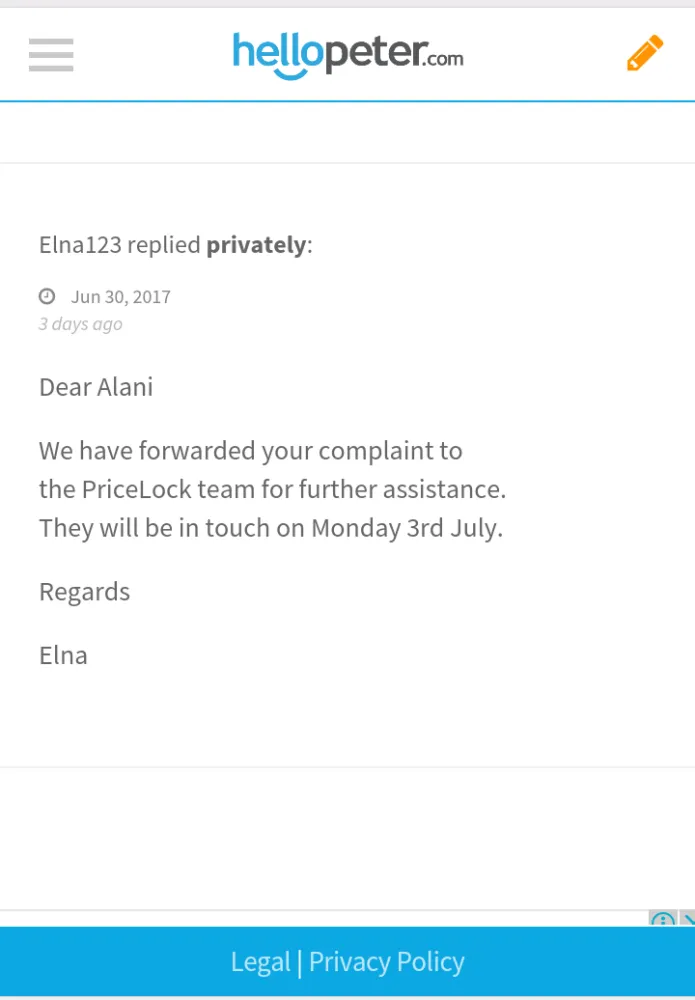Click the Jun 30, 2017 date
The width and height of the screenshot is (695, 1000).
(x=121, y=297)
